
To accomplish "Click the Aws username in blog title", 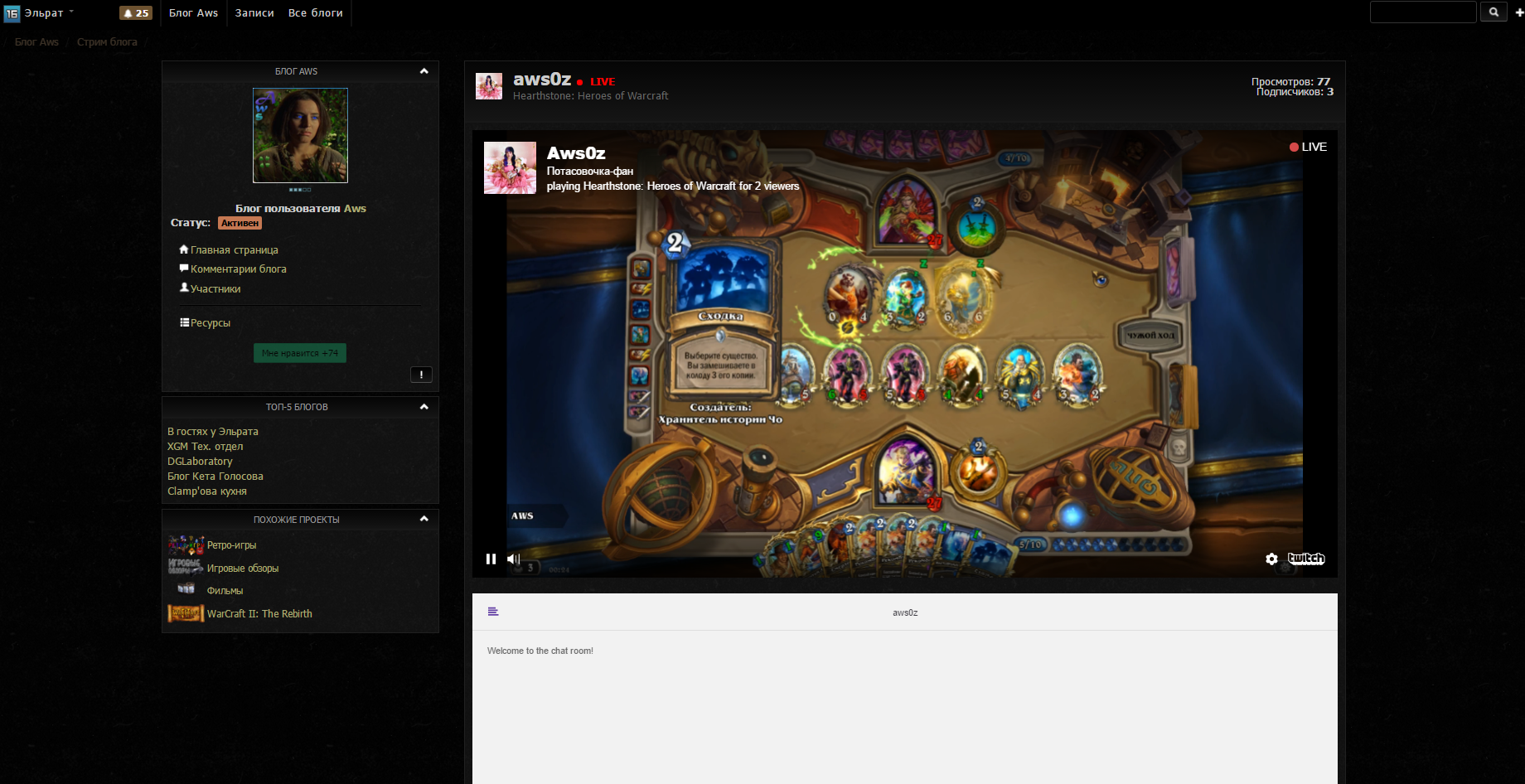I will coord(355,209).
